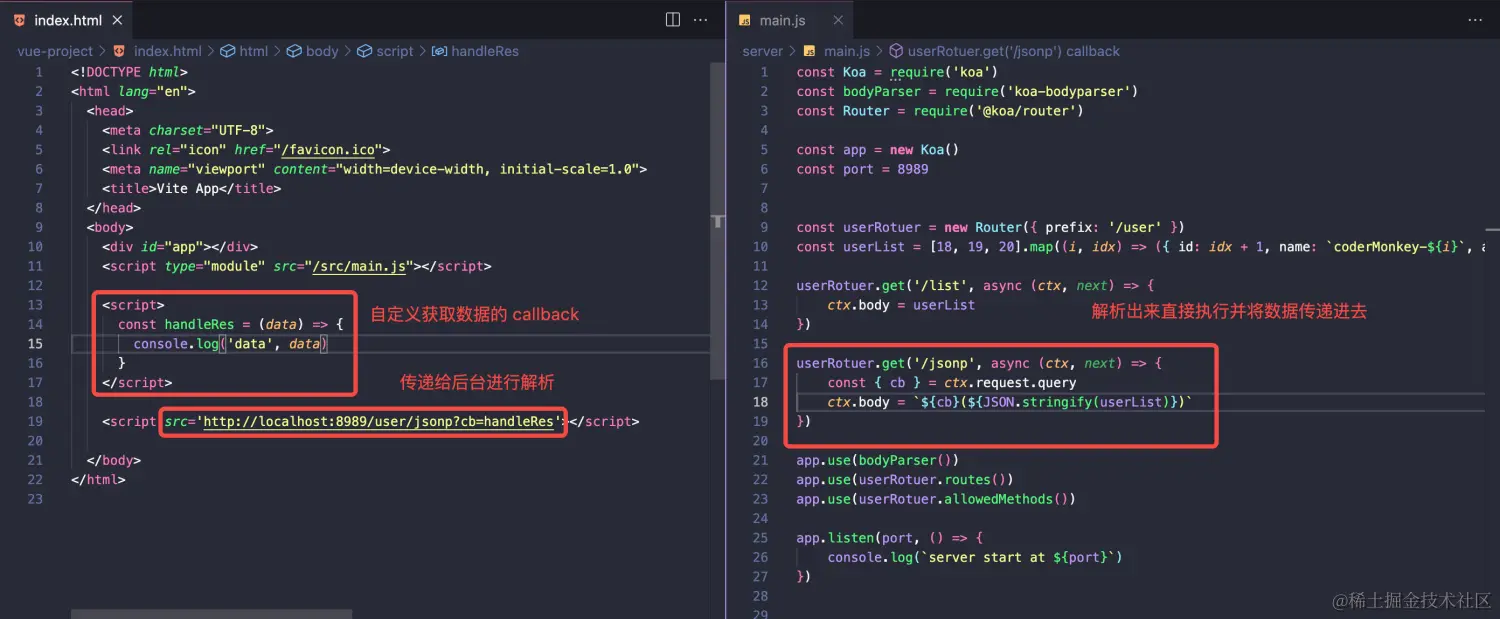
Task: Click the JS file icon in main.js tab
Action: [x=744, y=20]
